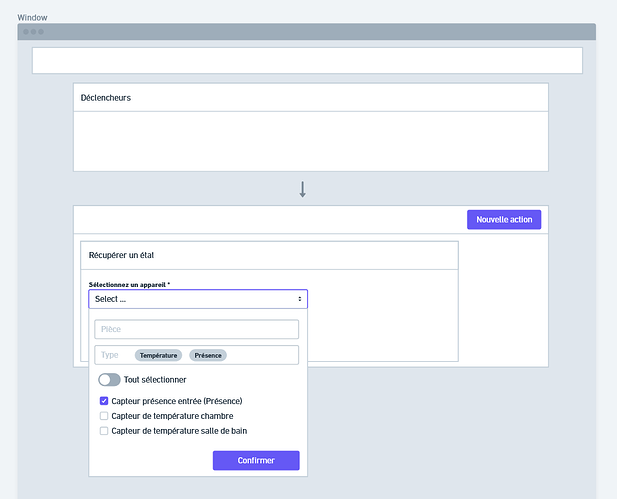617x499 pixels.
Task: Uncheck Capteur présence entrée (Présence)
Action: 105,401
